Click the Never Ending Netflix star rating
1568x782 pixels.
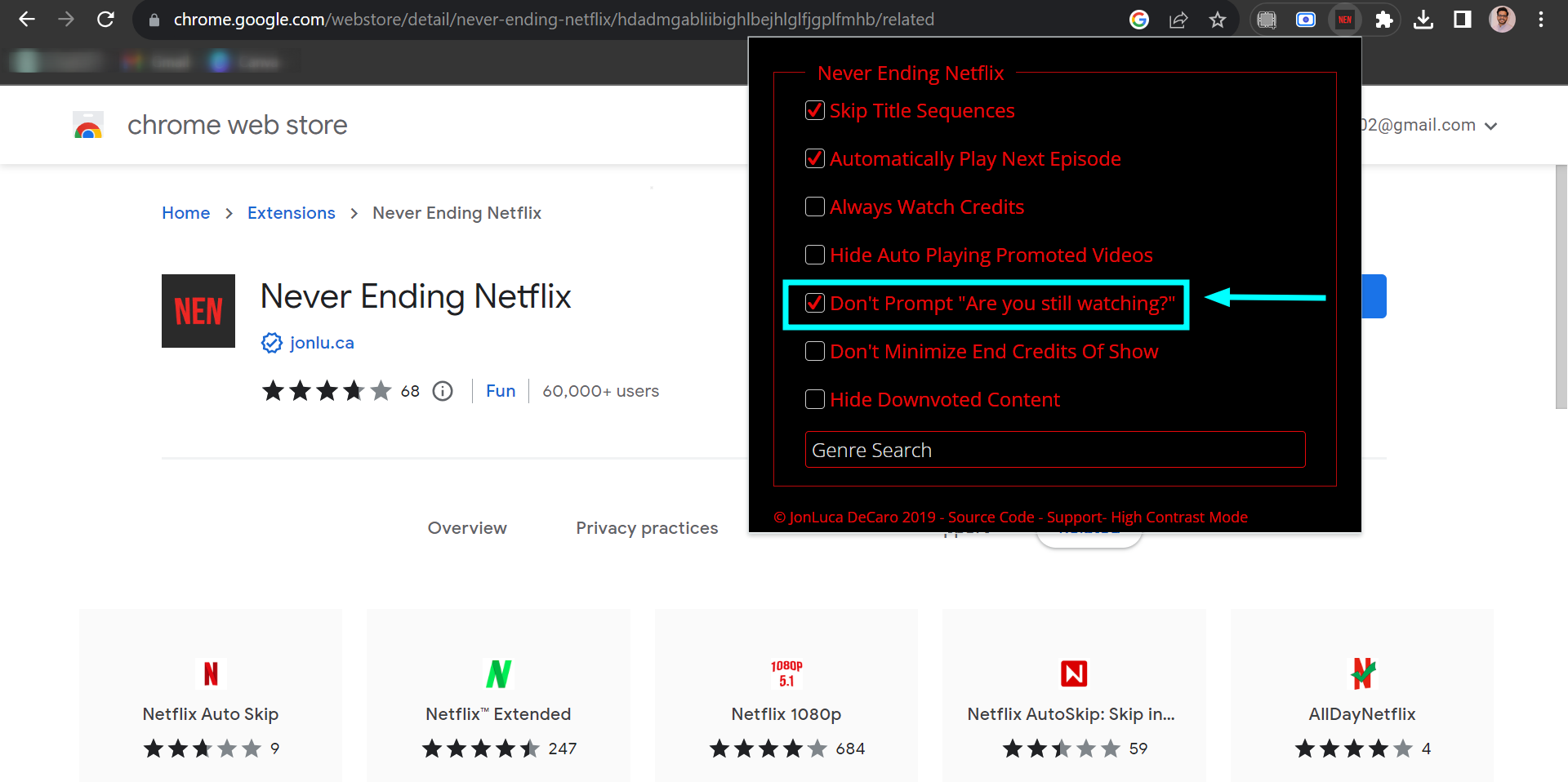[x=327, y=391]
